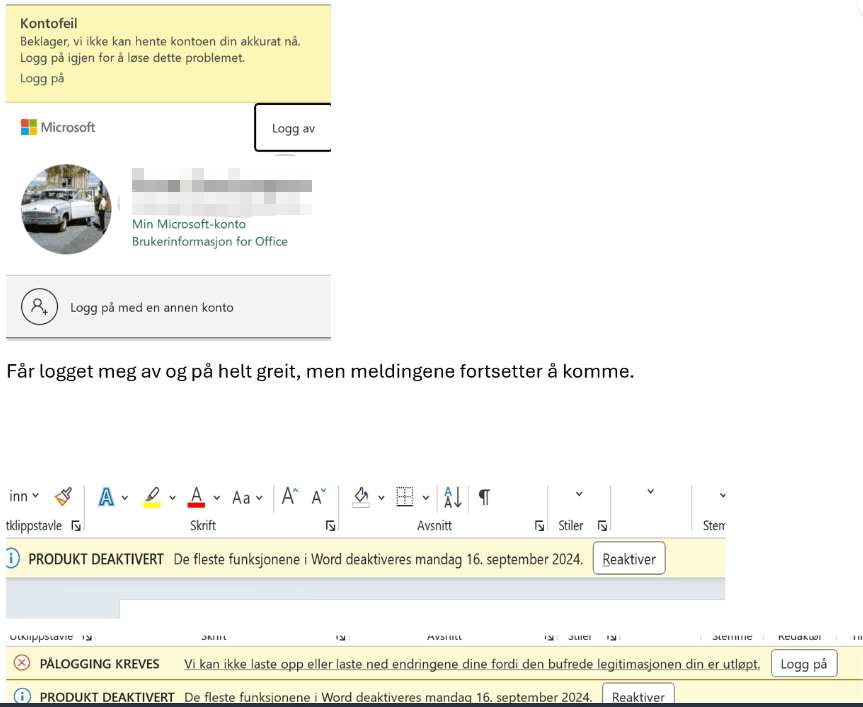863x707 pixels.
Task: Increase font size with the larger A icon
Action: tap(290, 496)
